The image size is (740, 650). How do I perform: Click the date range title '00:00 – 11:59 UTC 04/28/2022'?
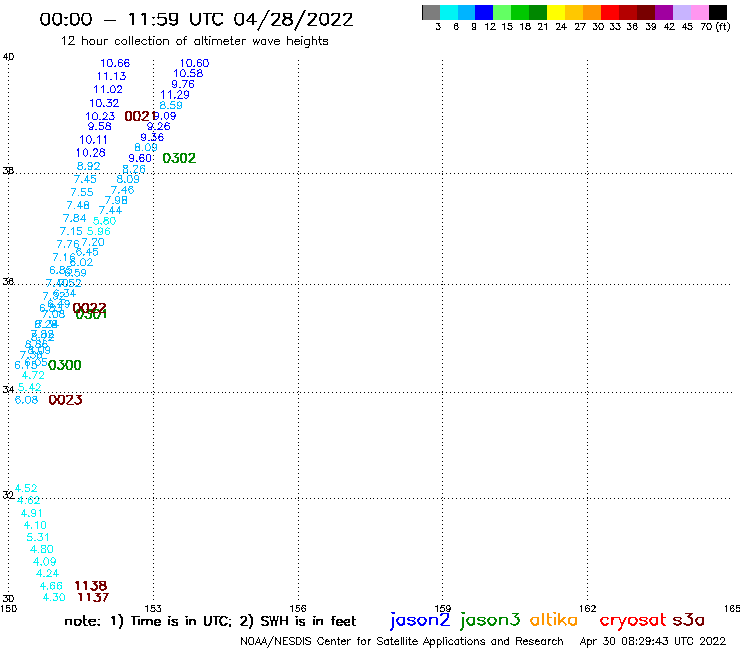196,20
